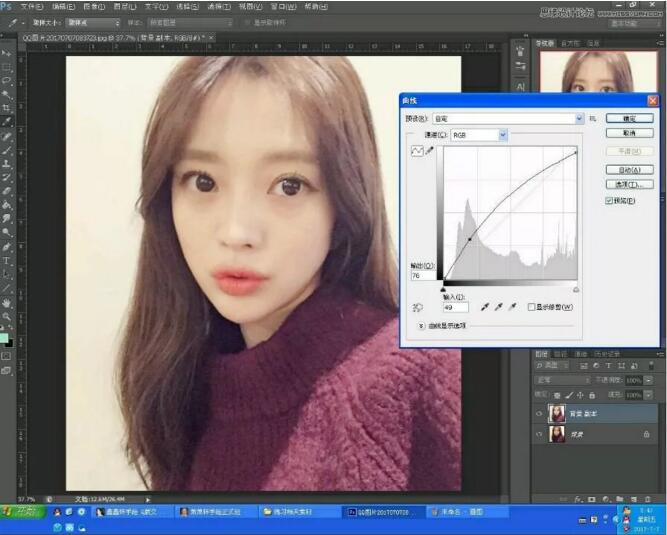Open the Preset dropdown in Curves
This screenshot has width=667, height=535.
pos(508,119)
